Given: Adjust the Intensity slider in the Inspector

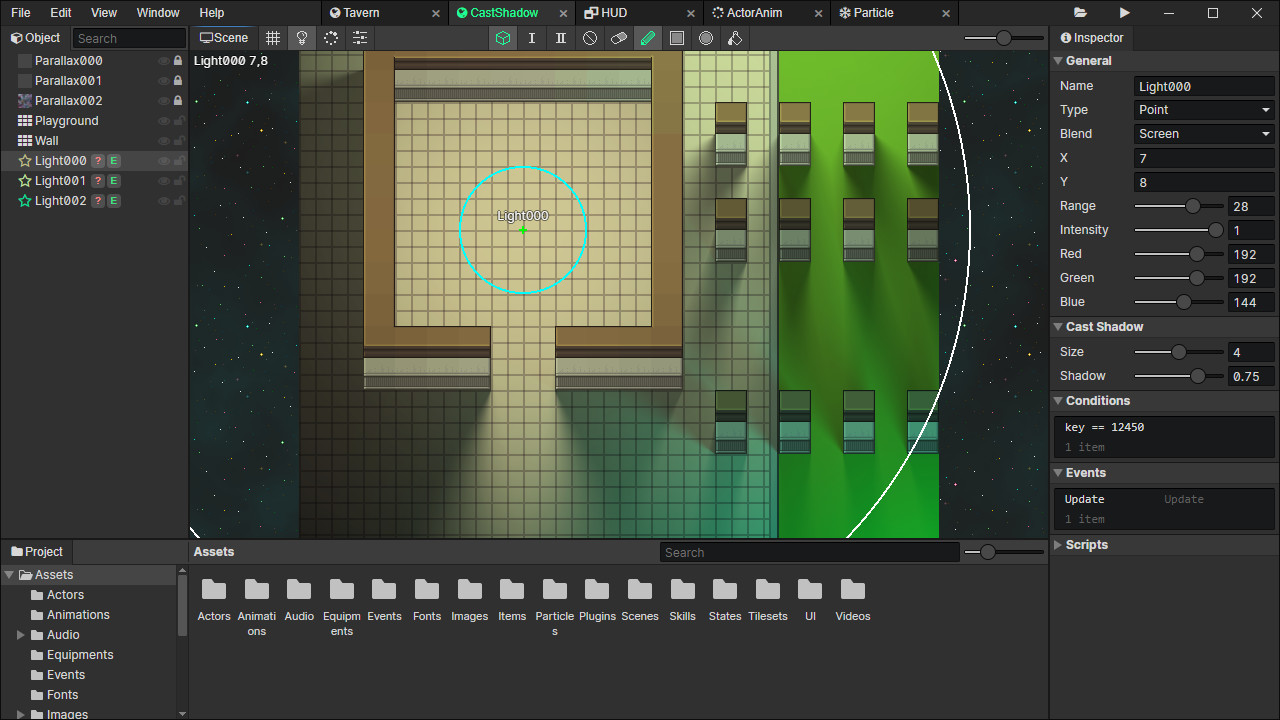Looking at the screenshot, I should [1214, 230].
